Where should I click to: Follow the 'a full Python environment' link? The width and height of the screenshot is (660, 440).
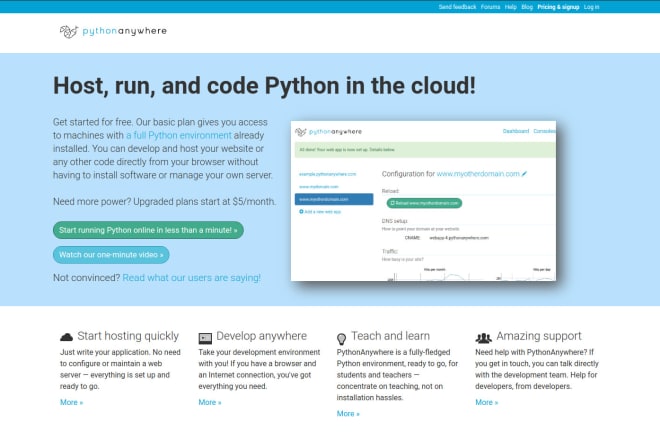(179, 135)
